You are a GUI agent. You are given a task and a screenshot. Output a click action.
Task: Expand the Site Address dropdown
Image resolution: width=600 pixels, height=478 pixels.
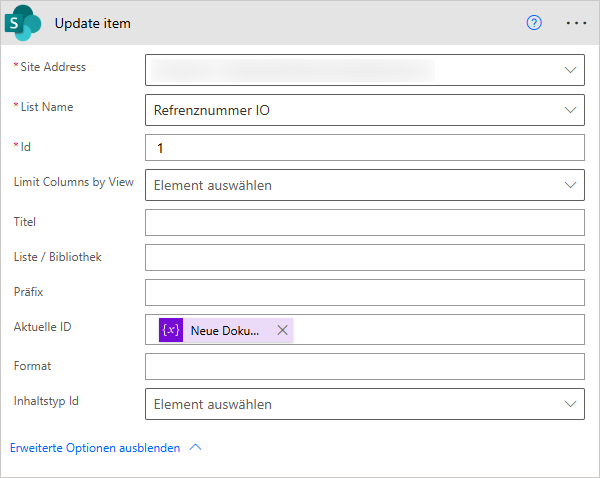coord(571,70)
